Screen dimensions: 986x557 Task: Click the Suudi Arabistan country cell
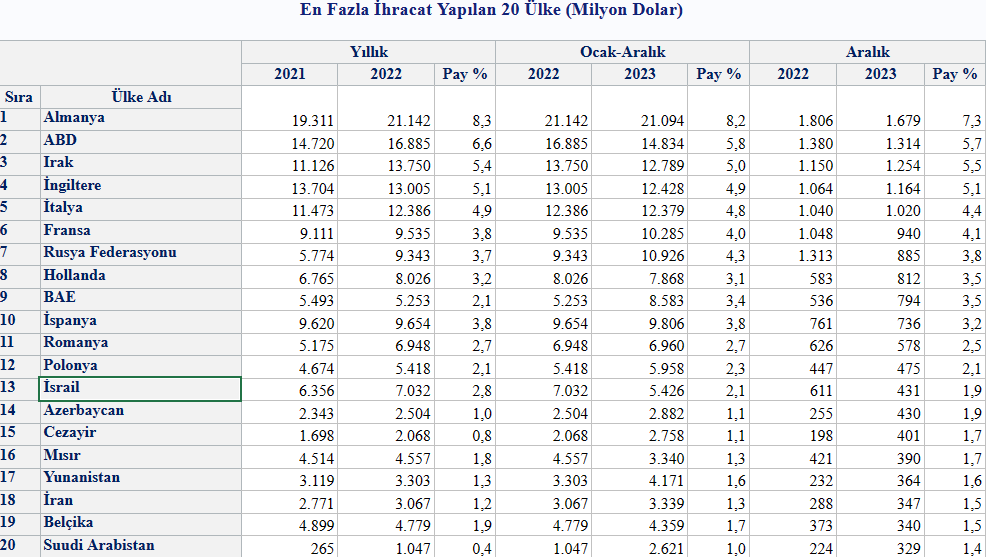pos(140,546)
